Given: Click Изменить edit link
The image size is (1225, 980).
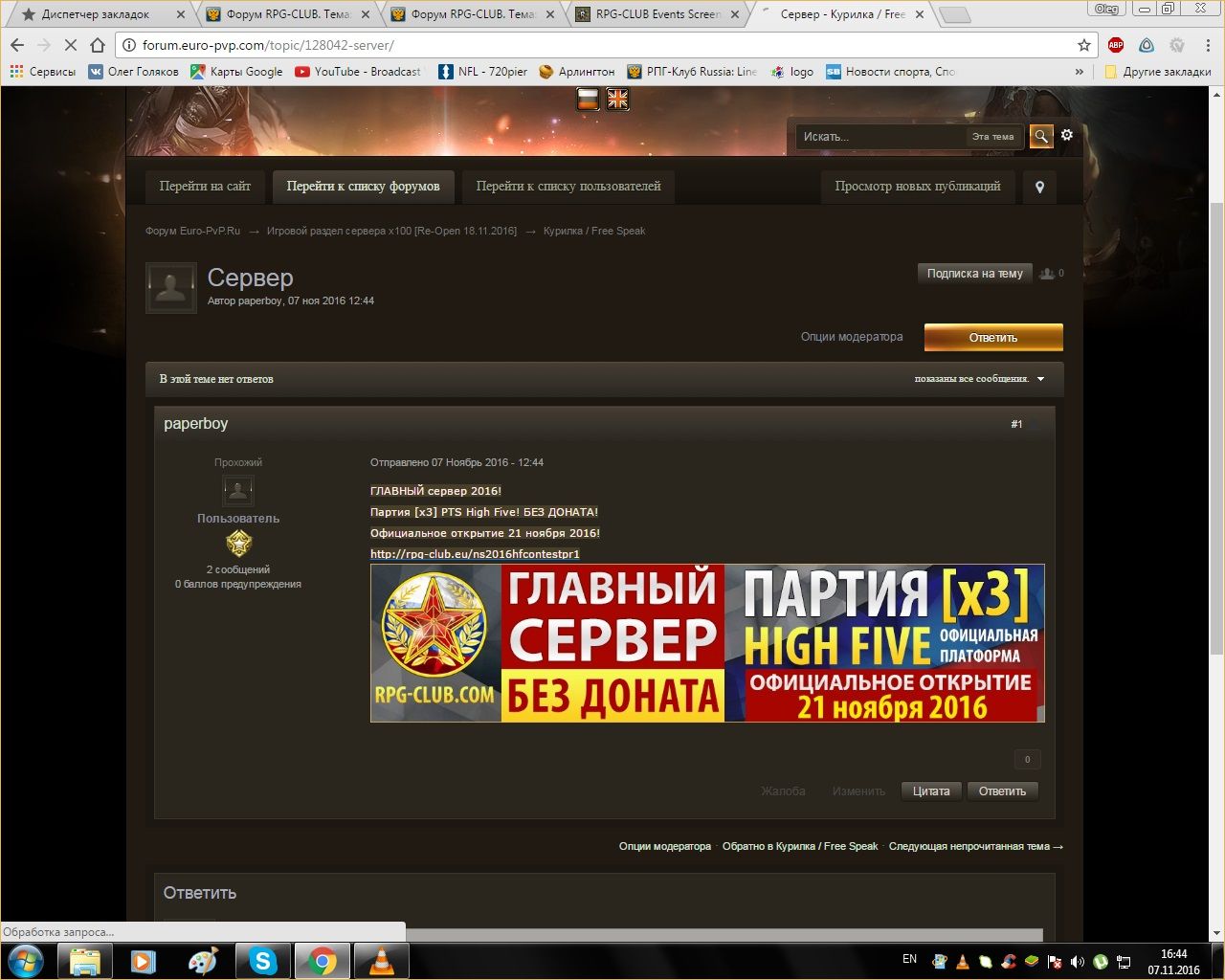Looking at the screenshot, I should point(858,791).
